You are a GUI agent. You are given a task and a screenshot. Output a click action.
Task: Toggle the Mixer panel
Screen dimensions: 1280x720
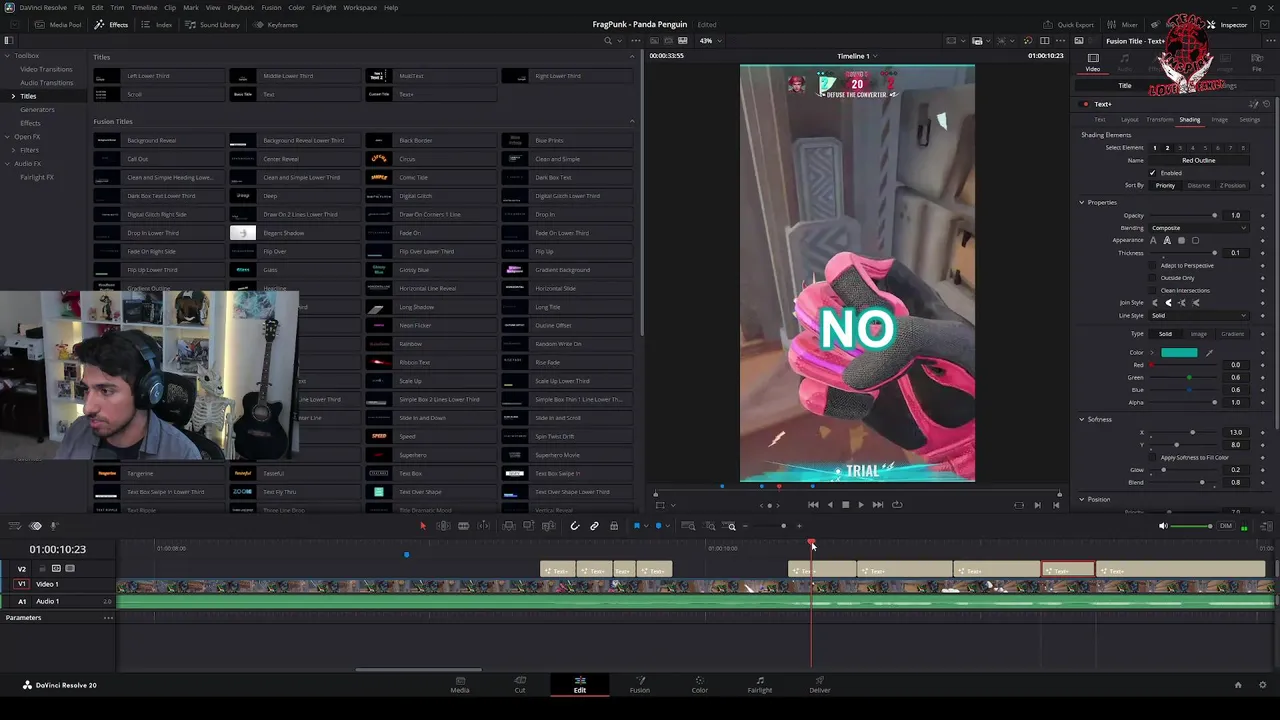[x=1123, y=24]
